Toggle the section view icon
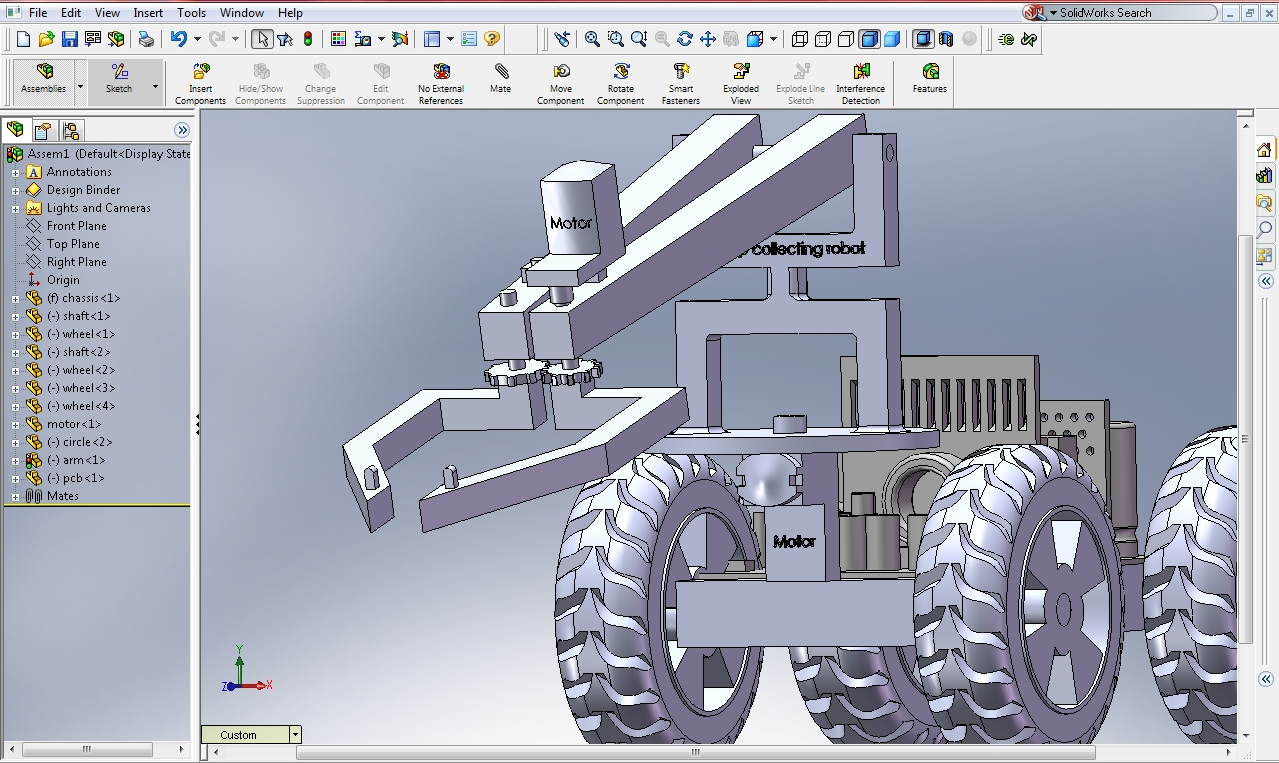Viewport: 1279px width, 763px height. coord(946,38)
